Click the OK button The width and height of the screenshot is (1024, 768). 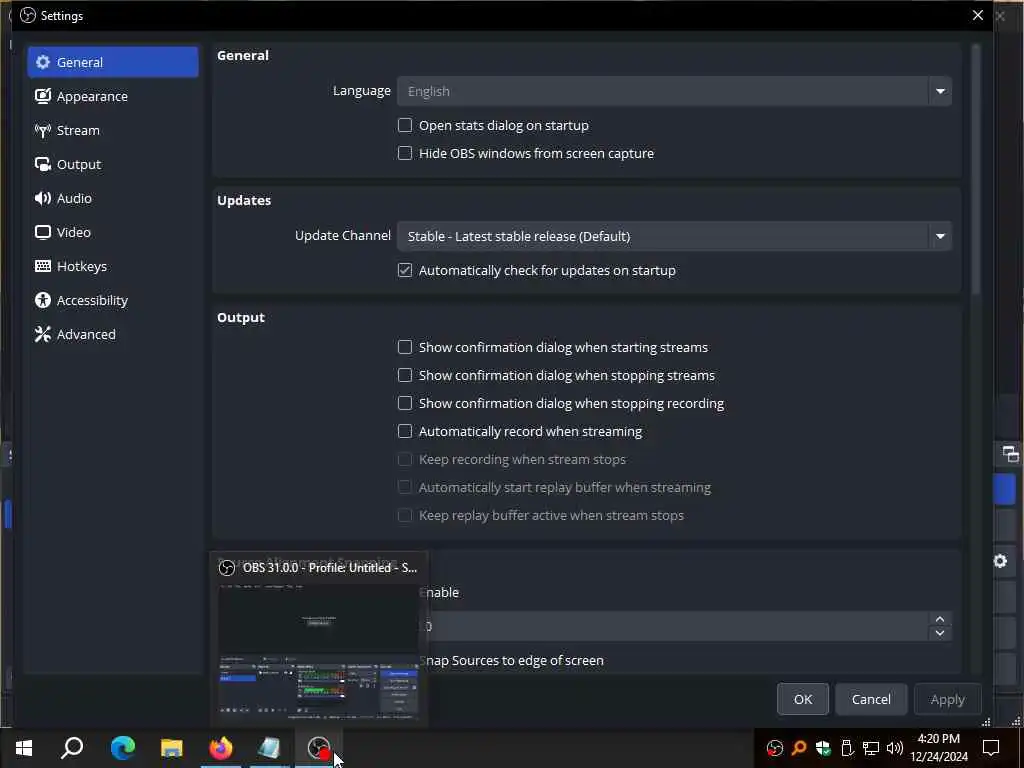tap(803, 699)
